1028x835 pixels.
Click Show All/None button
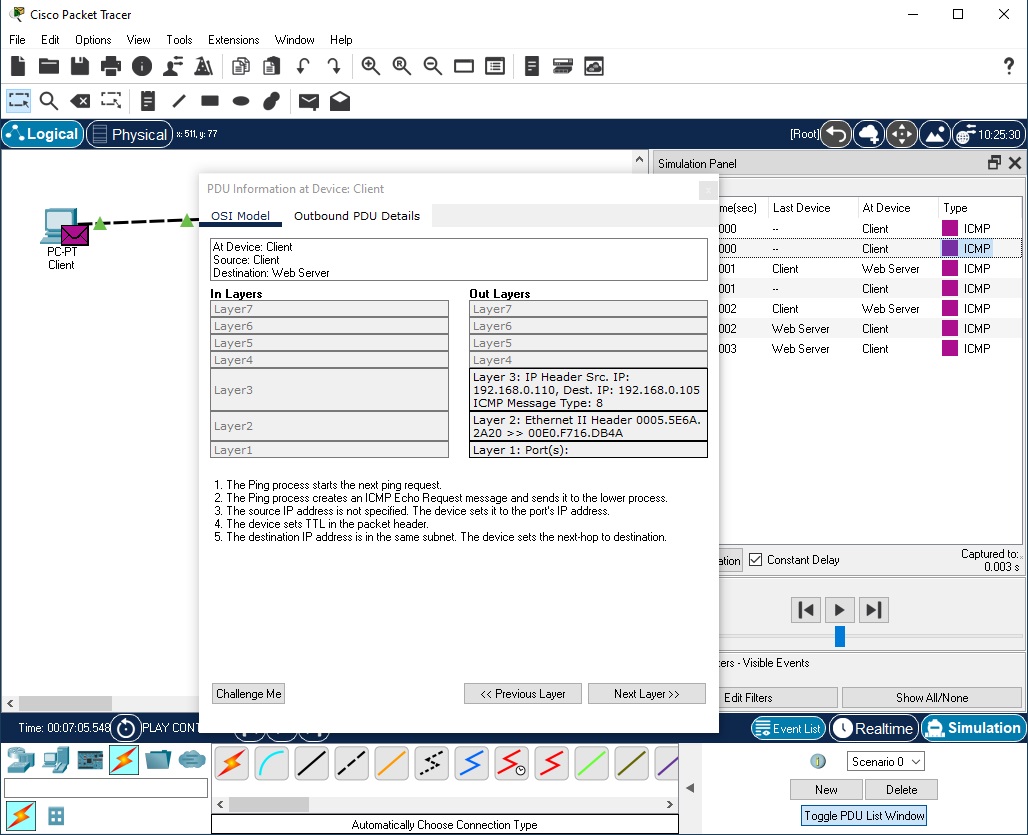tap(932, 697)
